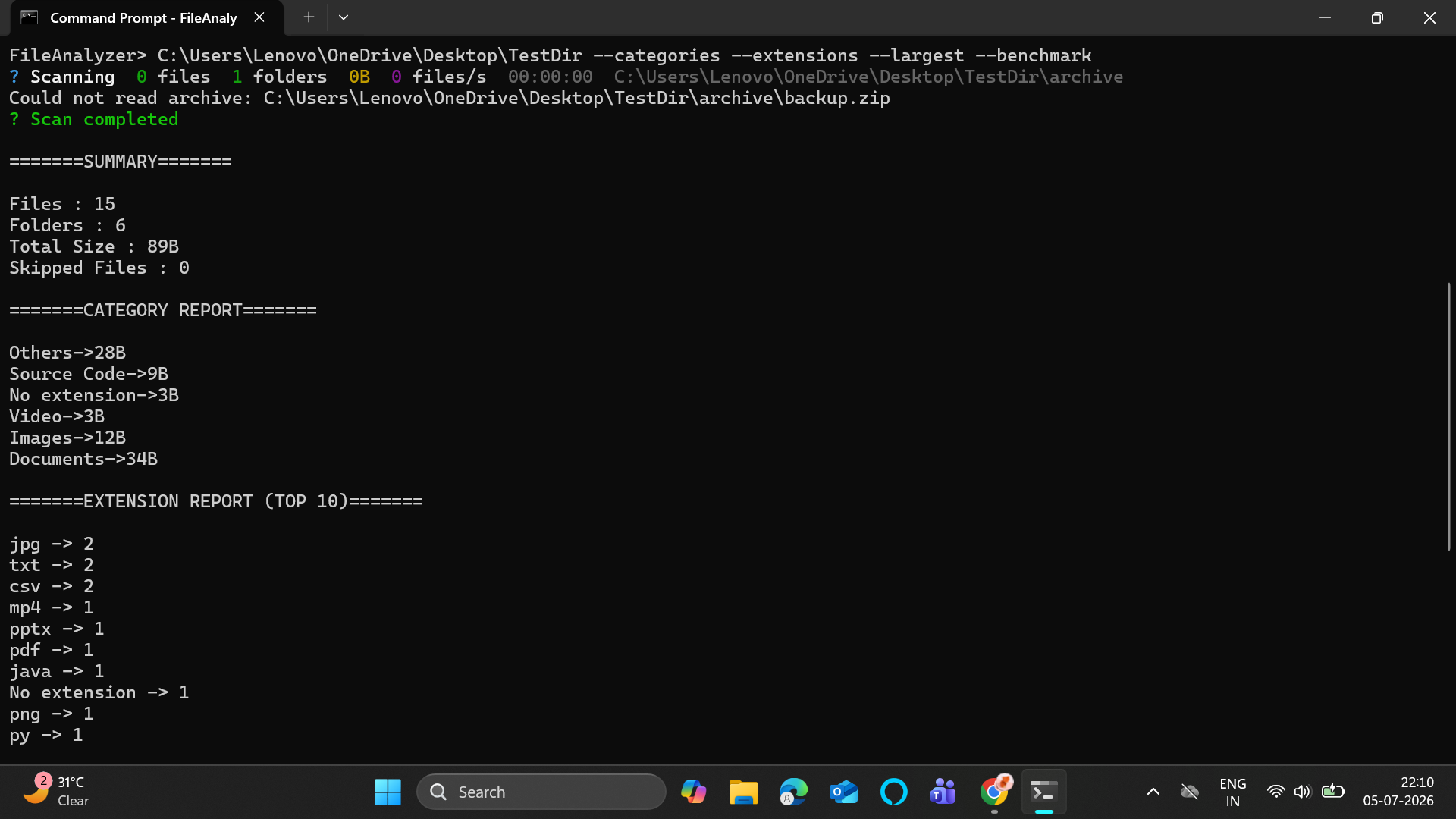The image size is (1456, 819).
Task: Click the terminal vertical scrollbar
Action: (x=1449, y=417)
